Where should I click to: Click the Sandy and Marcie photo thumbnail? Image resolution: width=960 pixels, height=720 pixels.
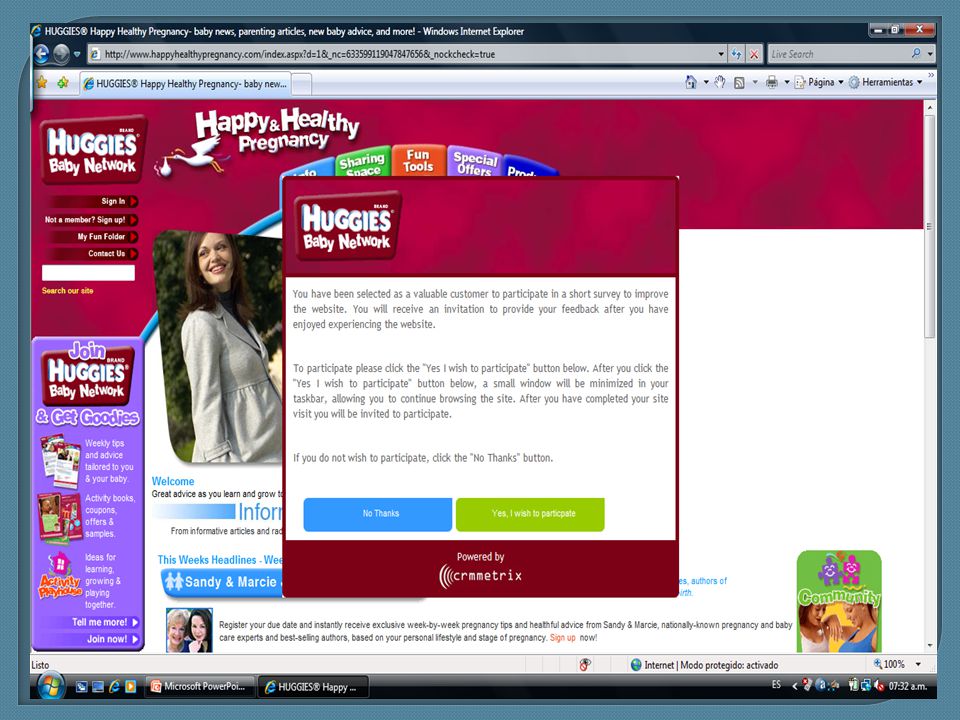tap(189, 630)
